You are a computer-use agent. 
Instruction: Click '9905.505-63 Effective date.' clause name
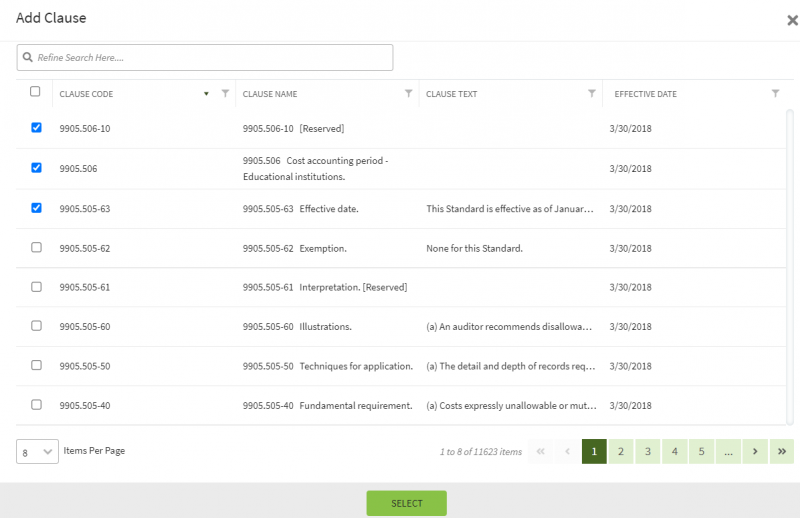[301, 209]
